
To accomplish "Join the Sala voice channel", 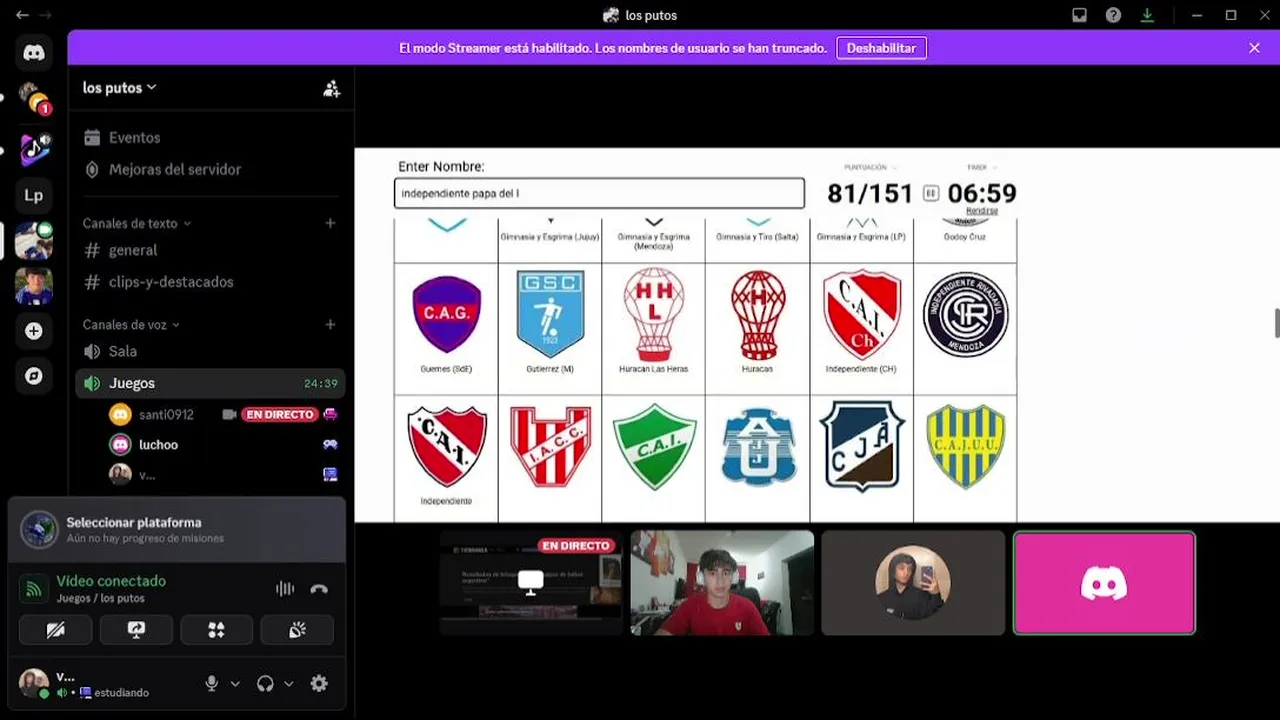I will [x=123, y=351].
